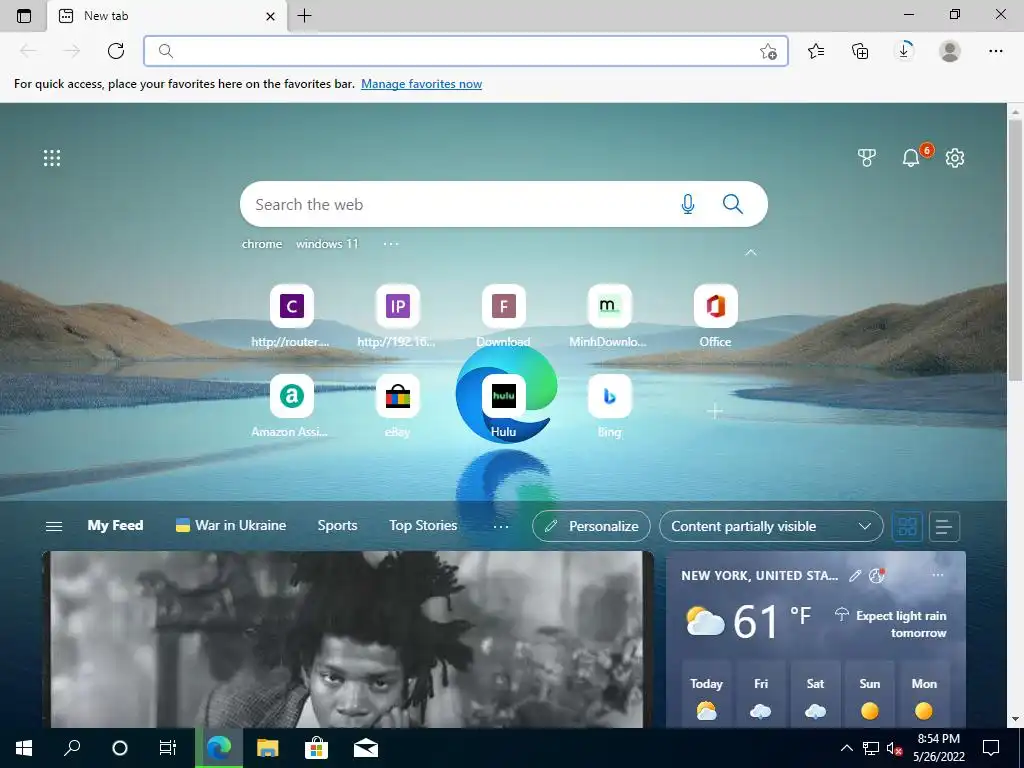Open the Office quick link tile
1024x768 pixels.
(715, 315)
